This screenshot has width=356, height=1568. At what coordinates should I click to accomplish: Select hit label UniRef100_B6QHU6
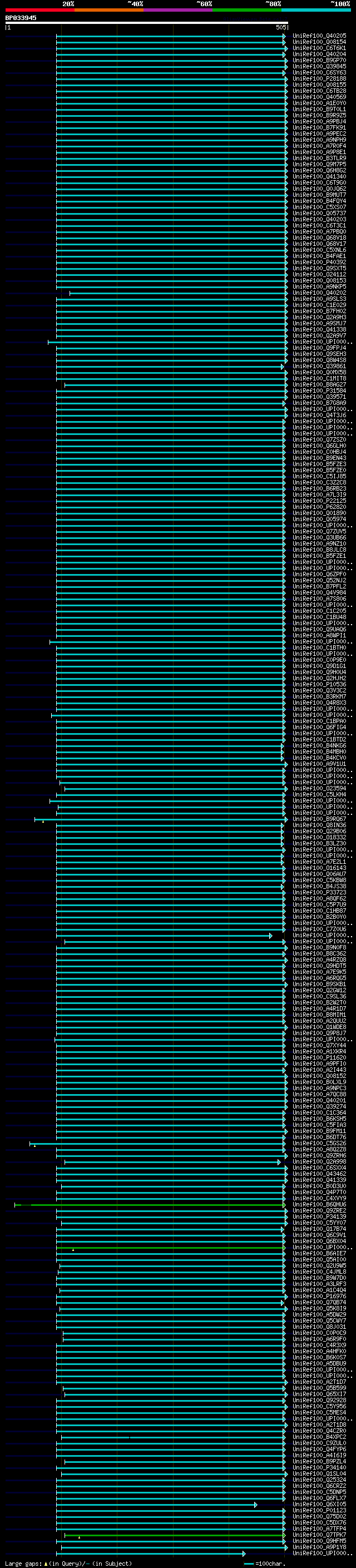pos(319,1204)
